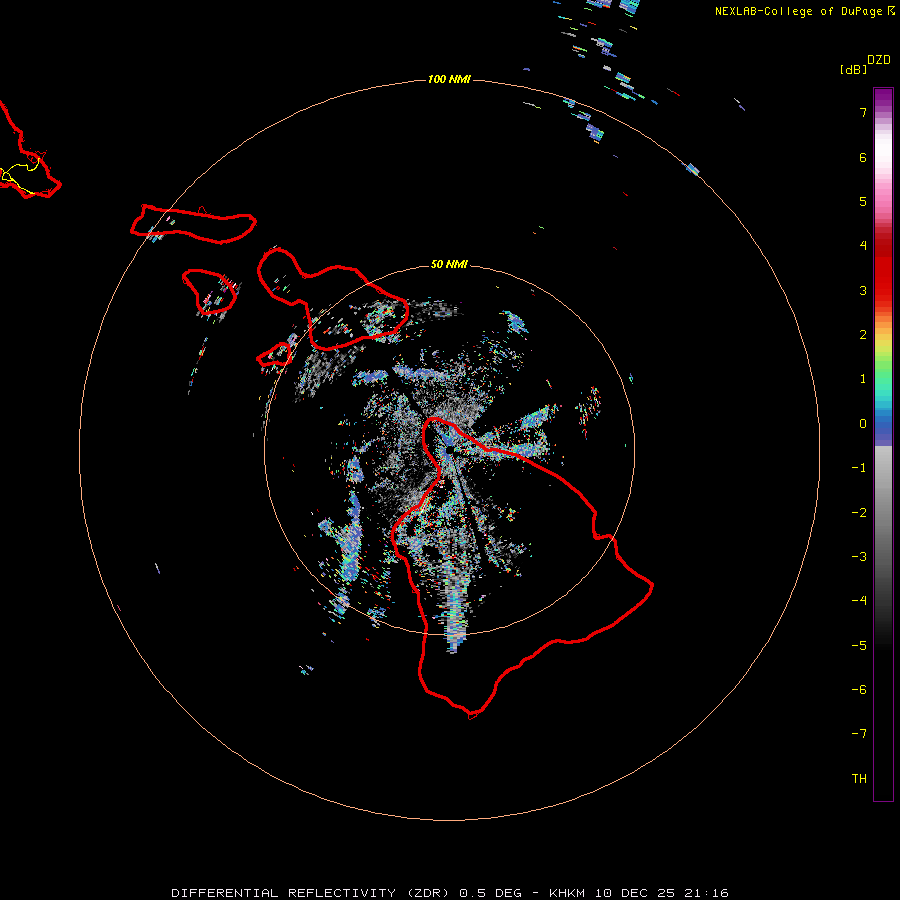Click the -4 value on color scale
This screenshot has height=900, width=900.
pyautogui.click(x=859, y=600)
